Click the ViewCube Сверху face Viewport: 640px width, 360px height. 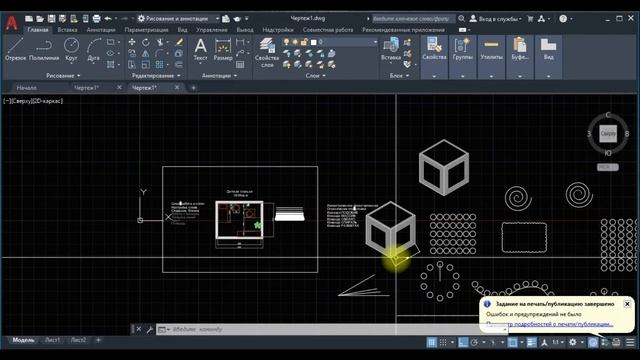coord(608,133)
